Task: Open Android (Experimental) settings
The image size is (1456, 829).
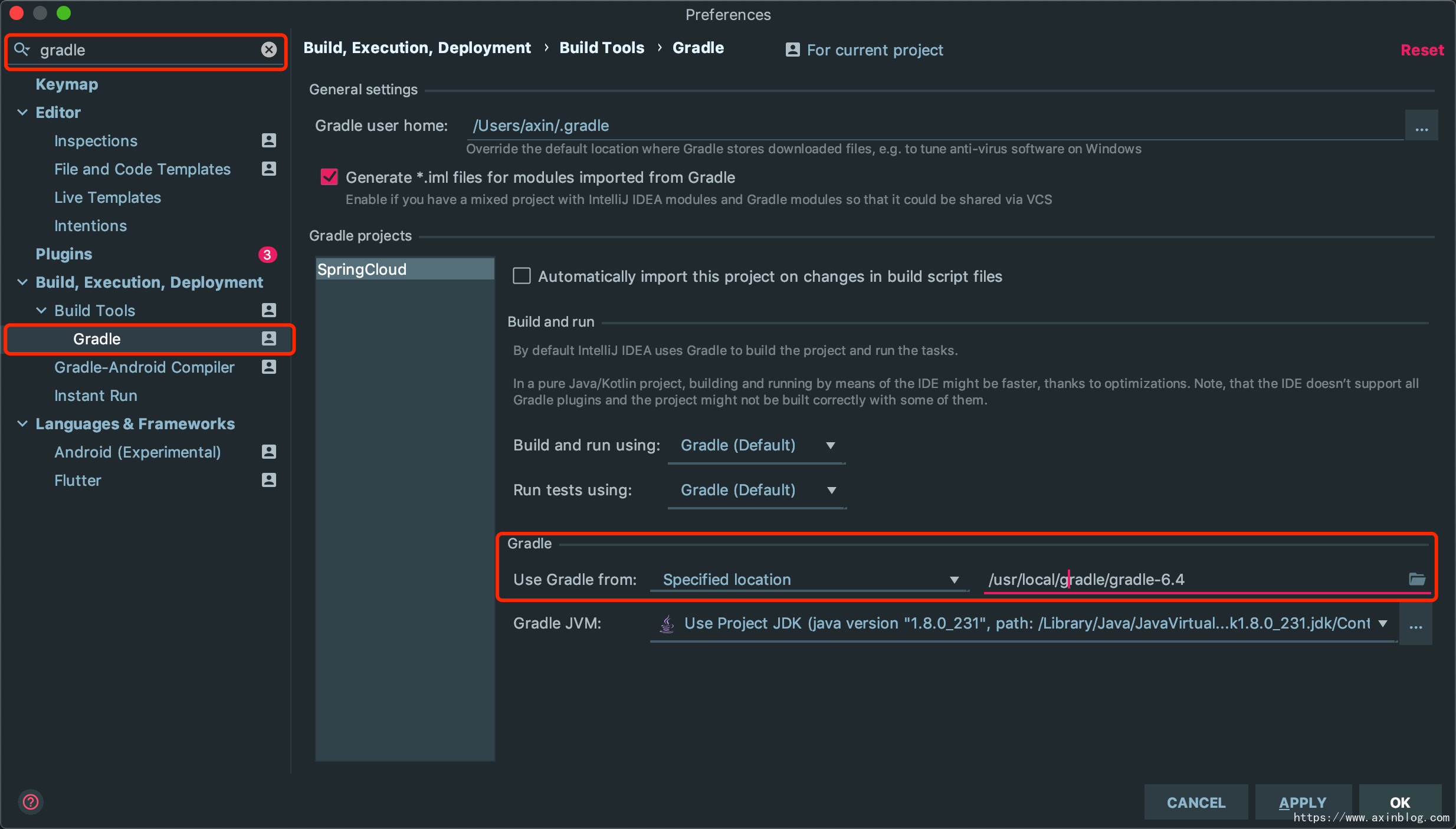Action: point(137,452)
